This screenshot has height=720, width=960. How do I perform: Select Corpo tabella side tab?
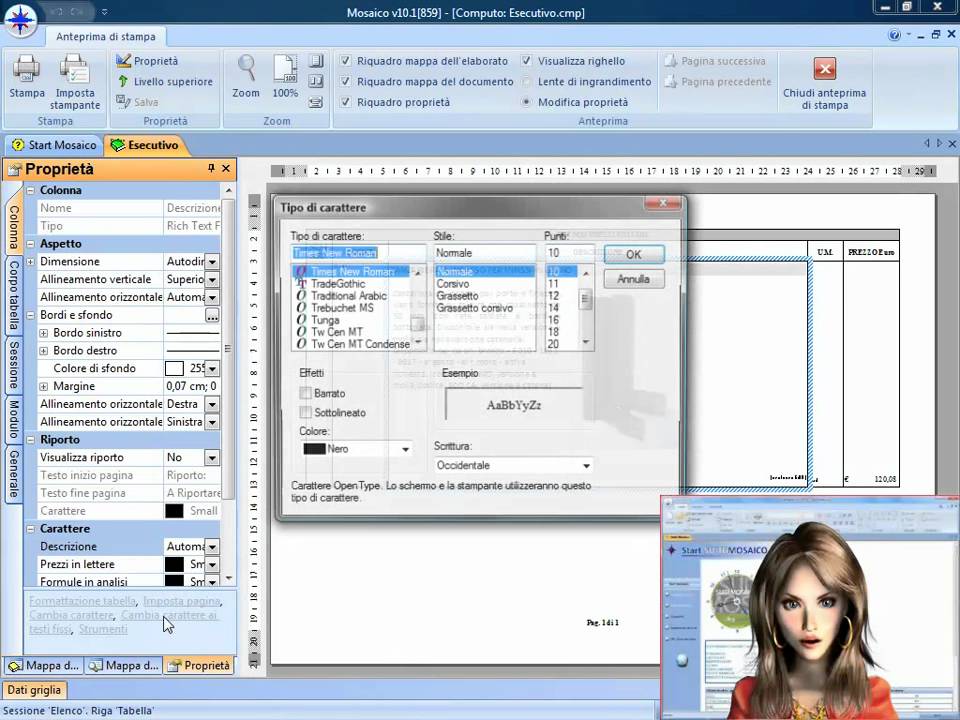pyautogui.click(x=13, y=295)
